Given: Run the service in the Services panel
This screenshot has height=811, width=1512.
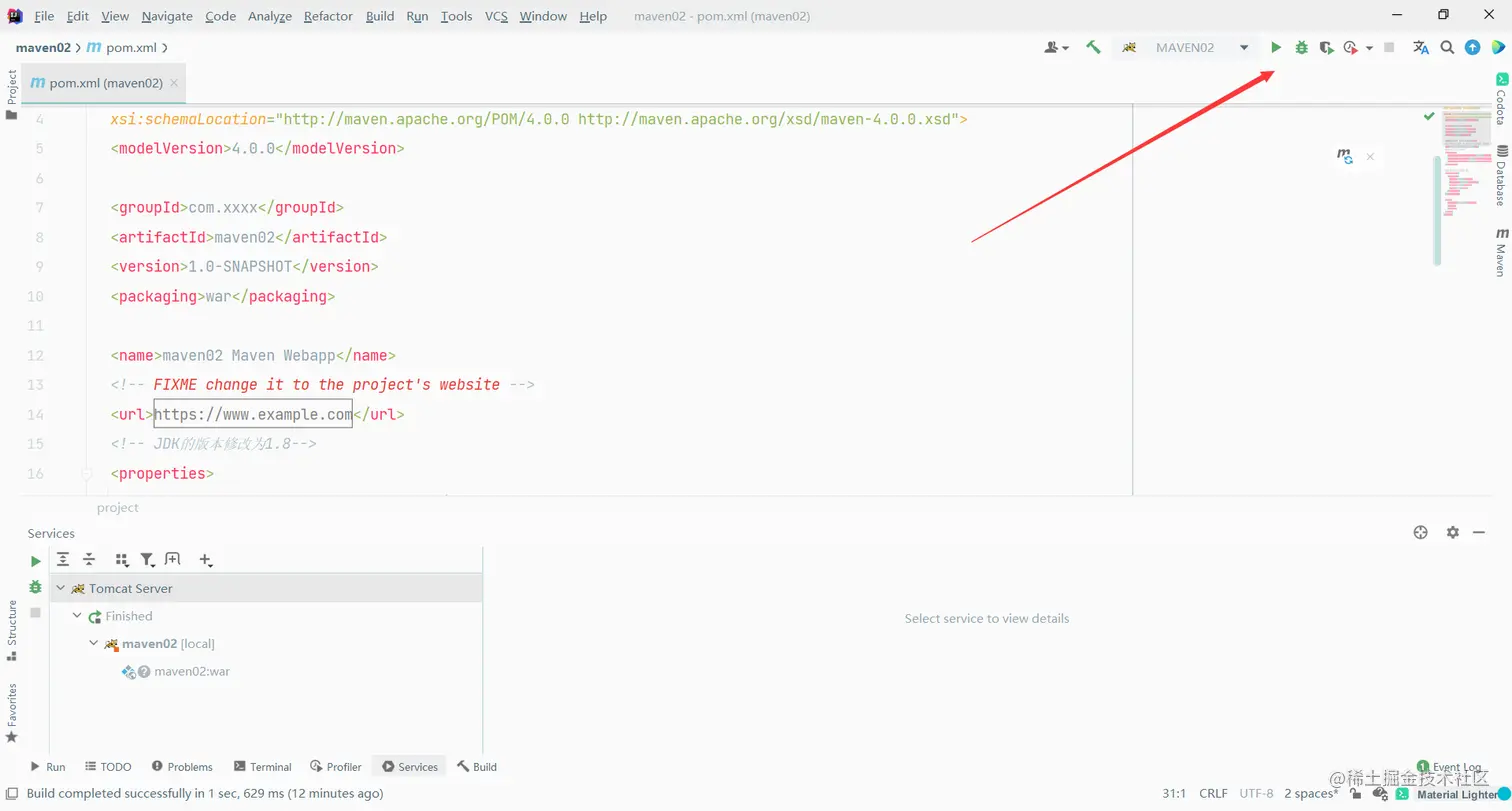Looking at the screenshot, I should click(x=36, y=561).
